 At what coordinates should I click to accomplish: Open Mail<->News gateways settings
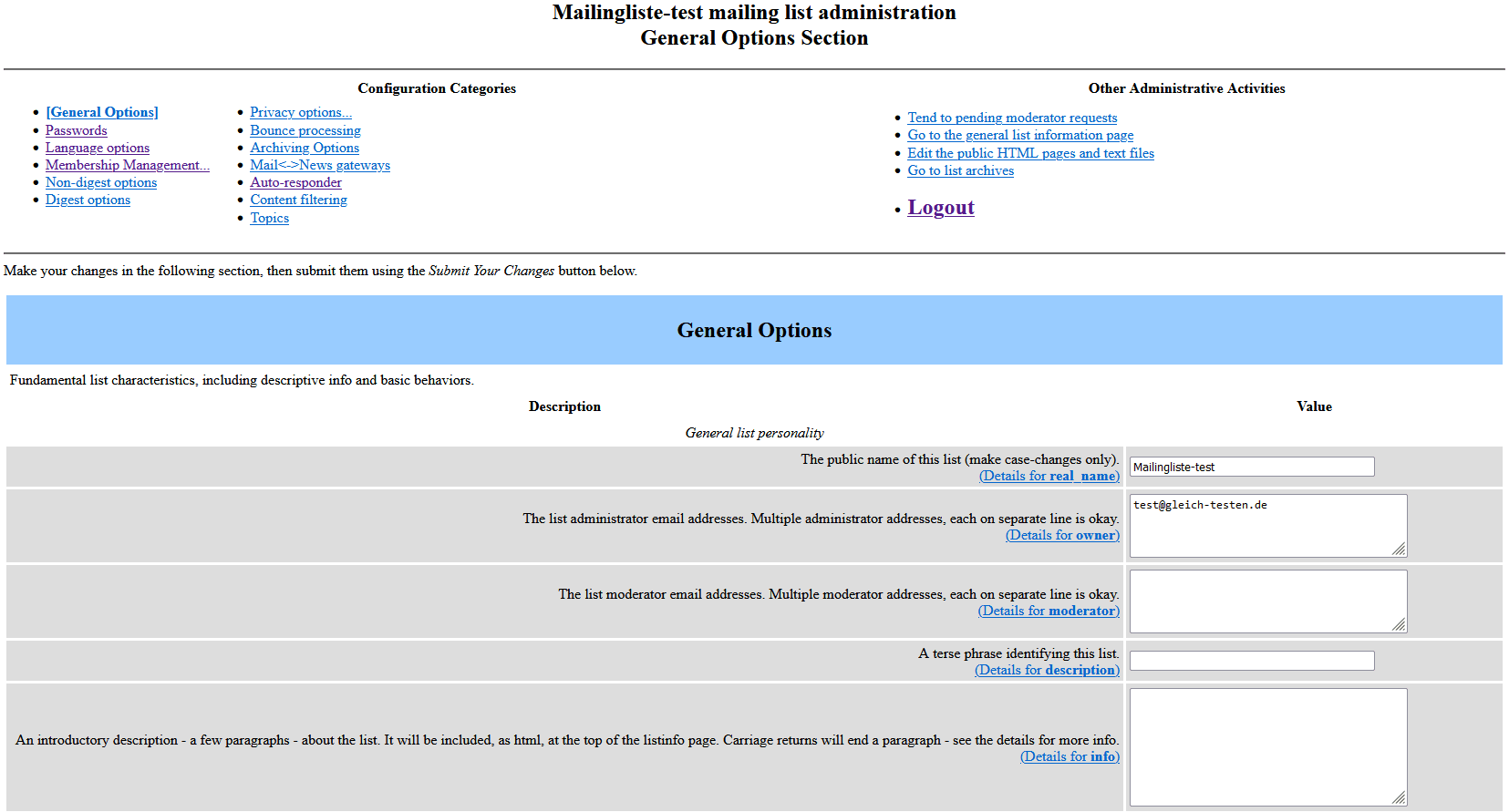coord(320,165)
